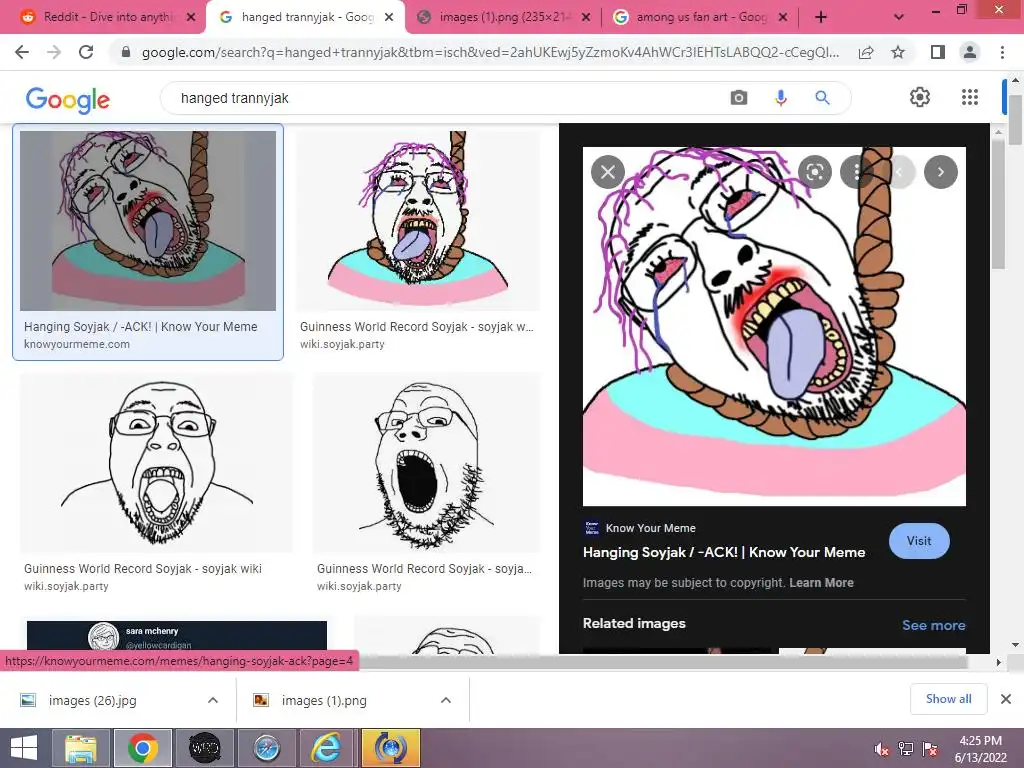Screen dimensions: 1024x768
Task: Open Google quick settings gear
Action: pos(920,97)
